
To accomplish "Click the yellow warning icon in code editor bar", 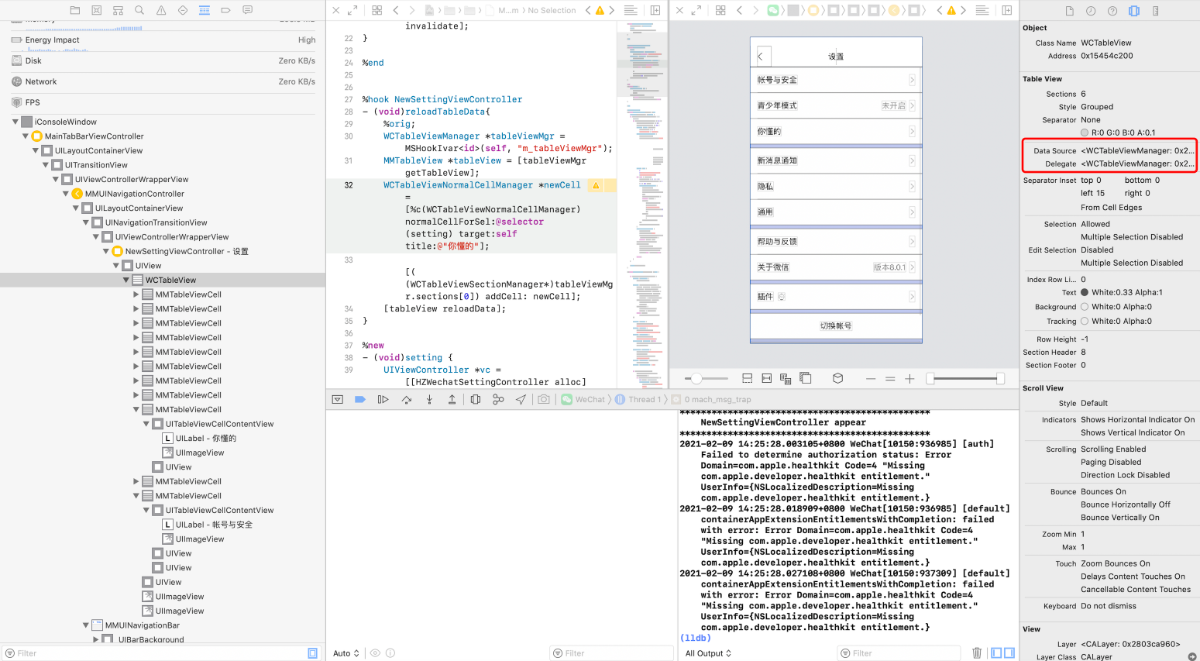I will tap(600, 10).
